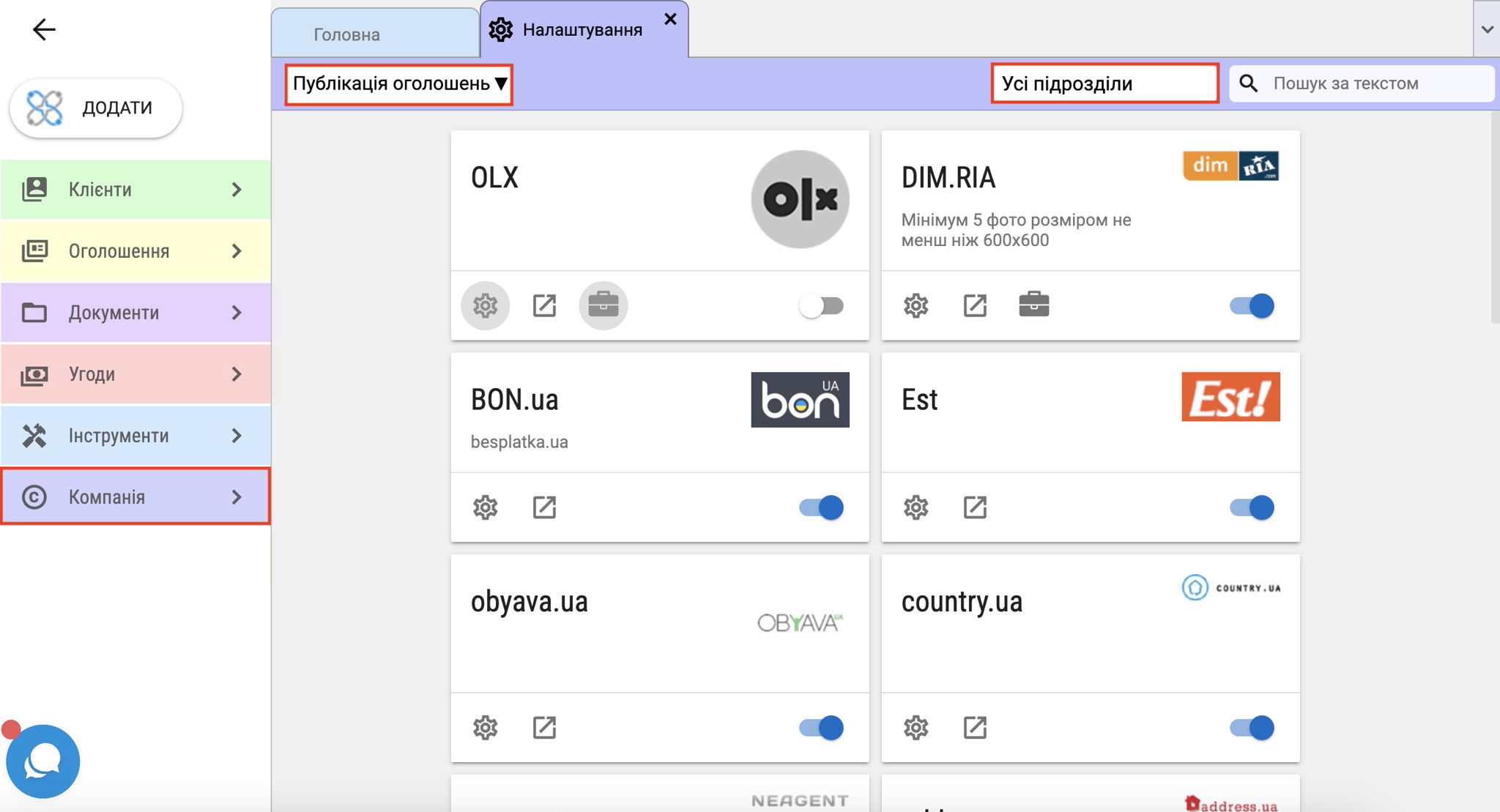1500x812 pixels.
Task: Open BON.ua settings gear
Action: [x=485, y=507]
